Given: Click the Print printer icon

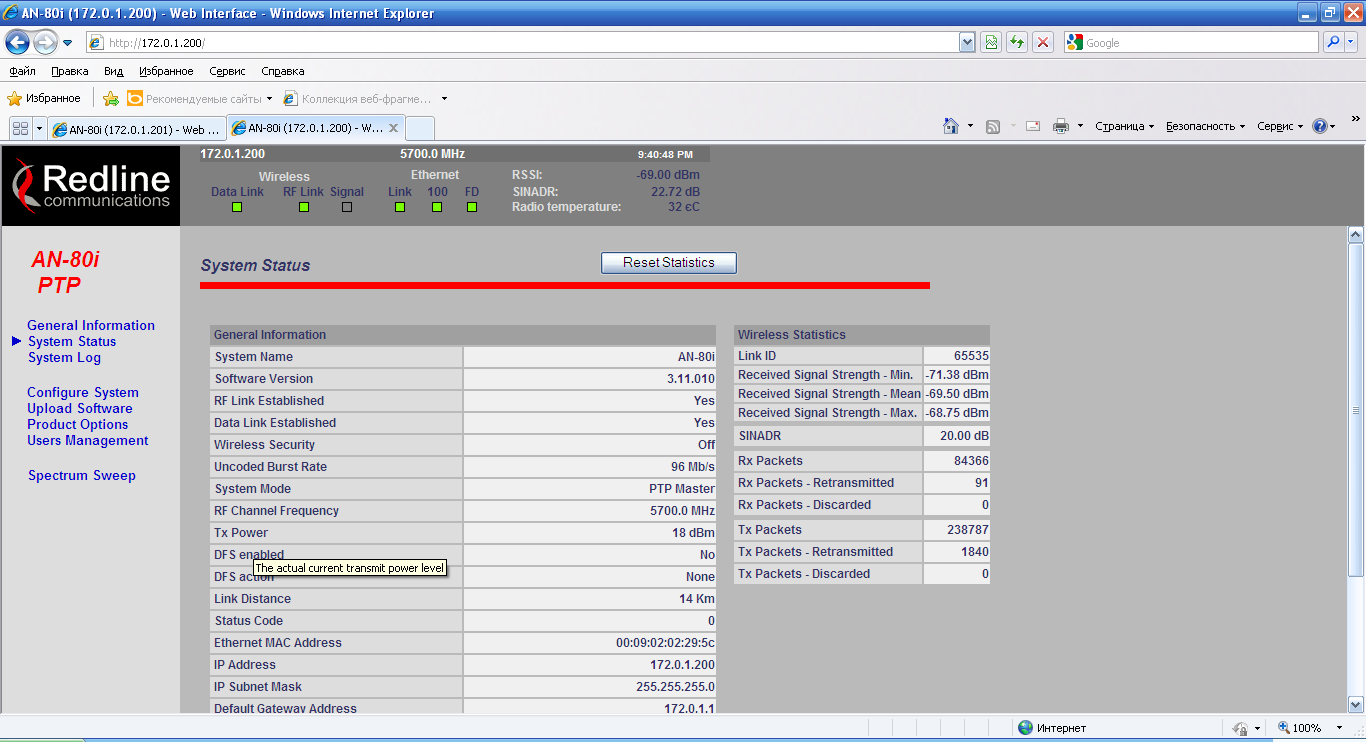Looking at the screenshot, I should click(x=1061, y=126).
